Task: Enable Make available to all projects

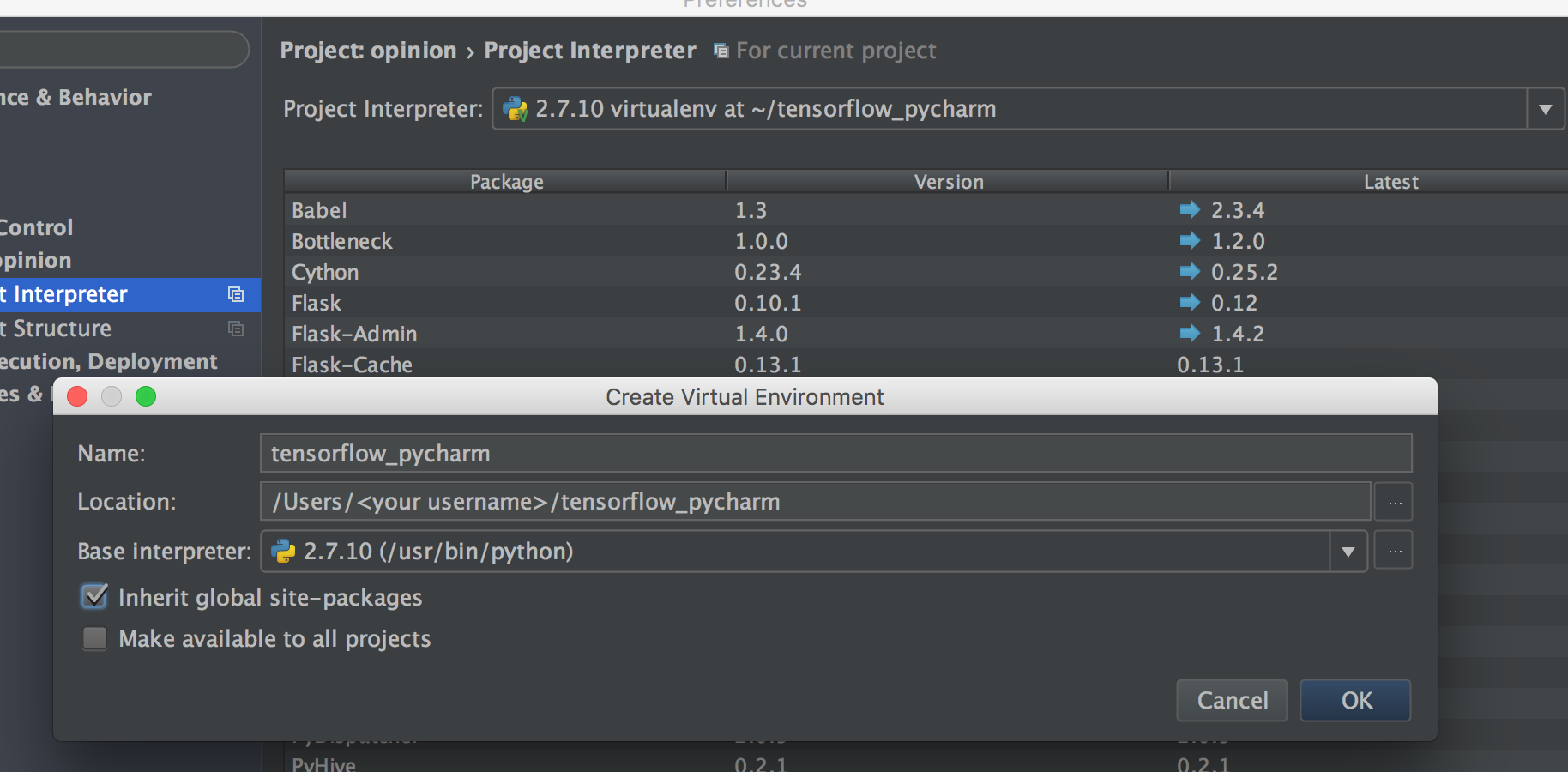Action: [x=94, y=638]
